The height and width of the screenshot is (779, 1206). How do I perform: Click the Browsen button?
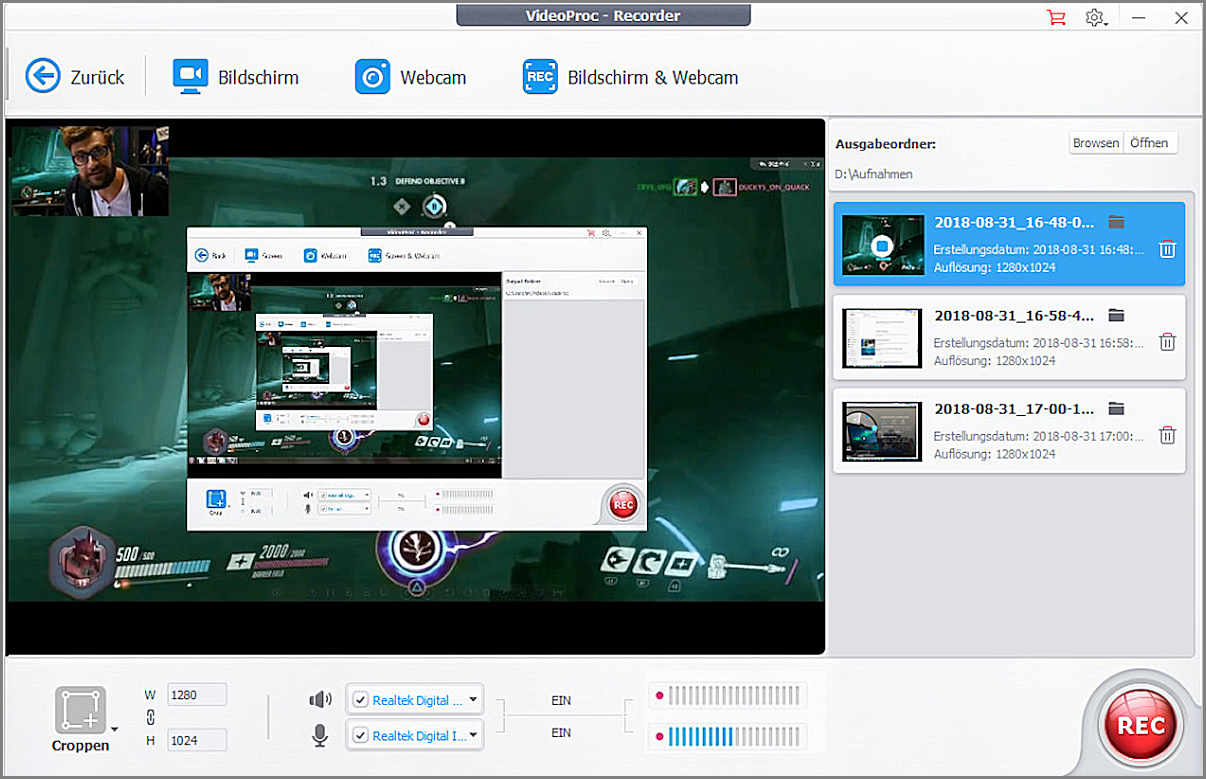(1096, 143)
